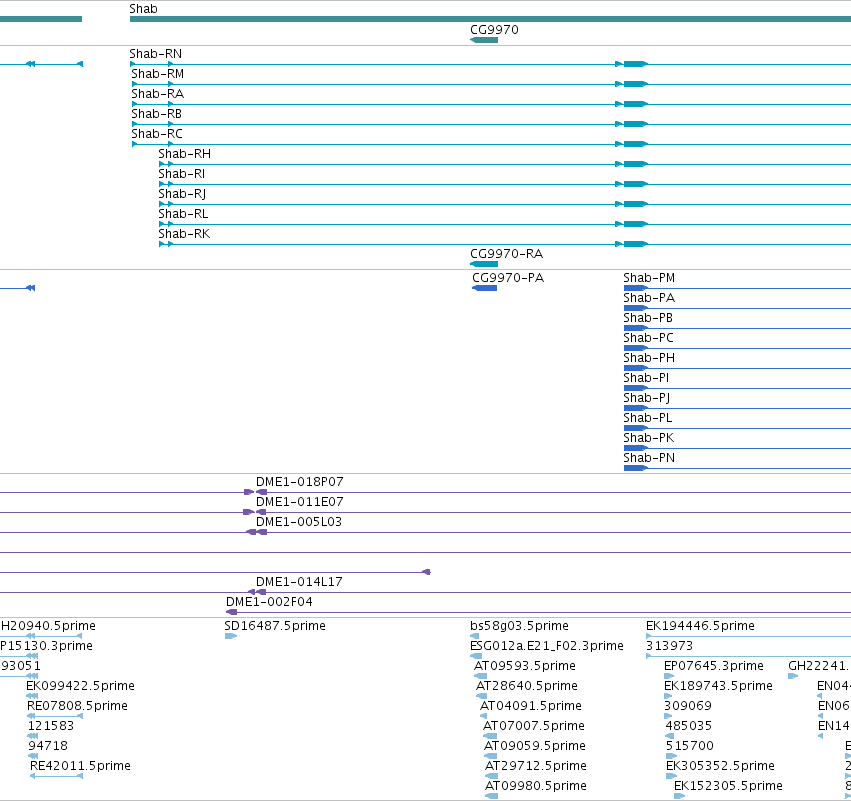The image size is (851, 801).
Task: Select the EK305352.5prime EST label
Action: (720, 766)
